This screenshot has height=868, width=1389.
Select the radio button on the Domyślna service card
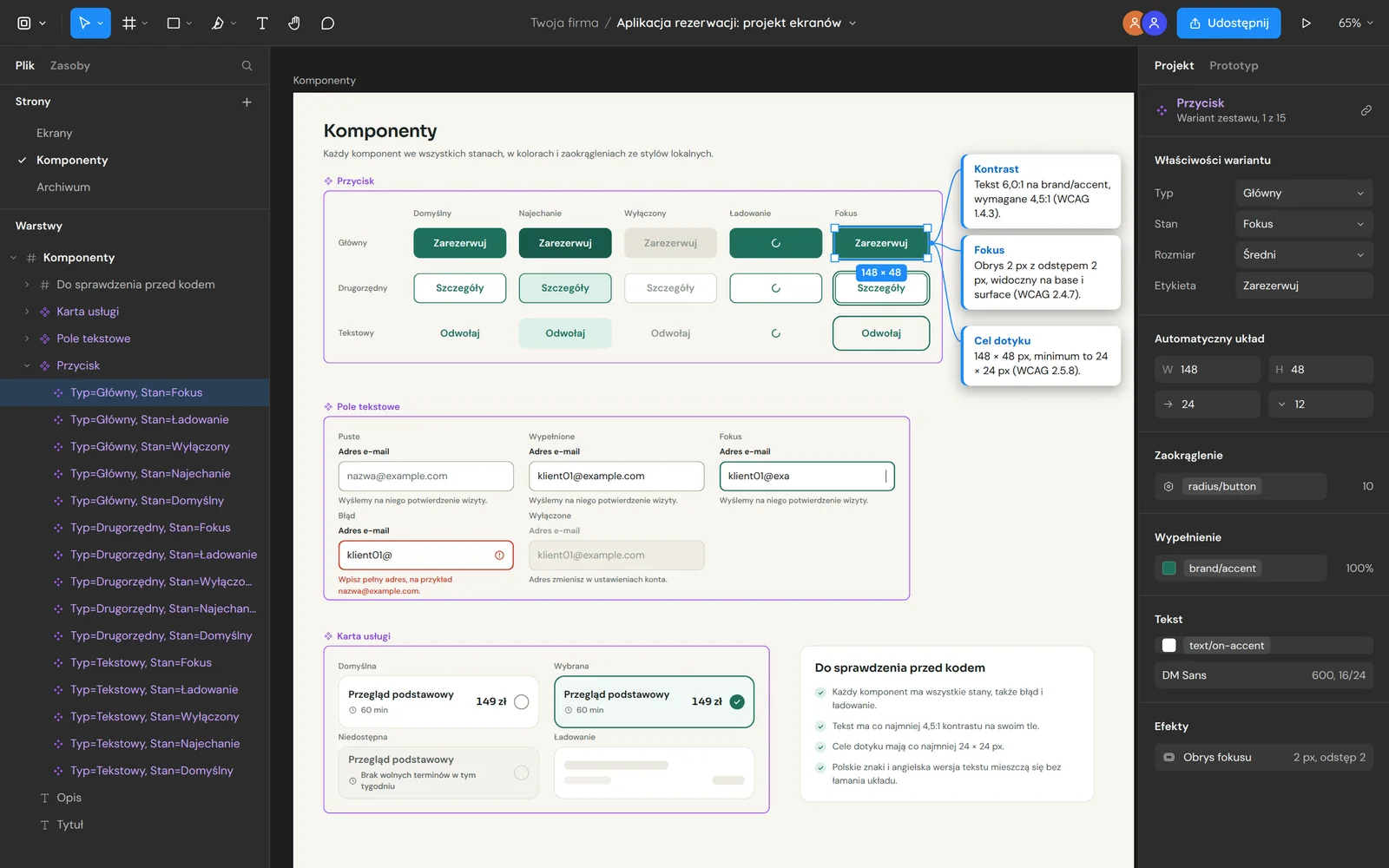[x=521, y=702]
